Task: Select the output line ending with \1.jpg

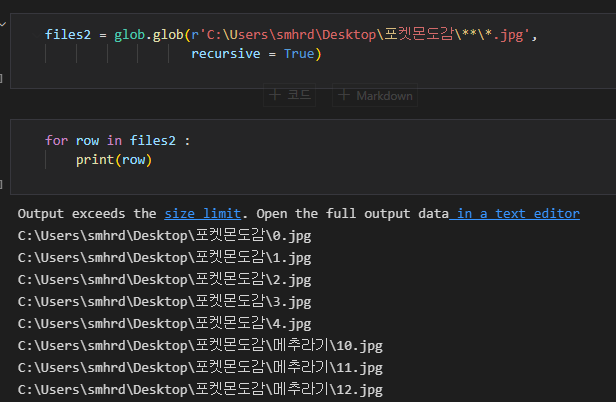Action: 164,258
